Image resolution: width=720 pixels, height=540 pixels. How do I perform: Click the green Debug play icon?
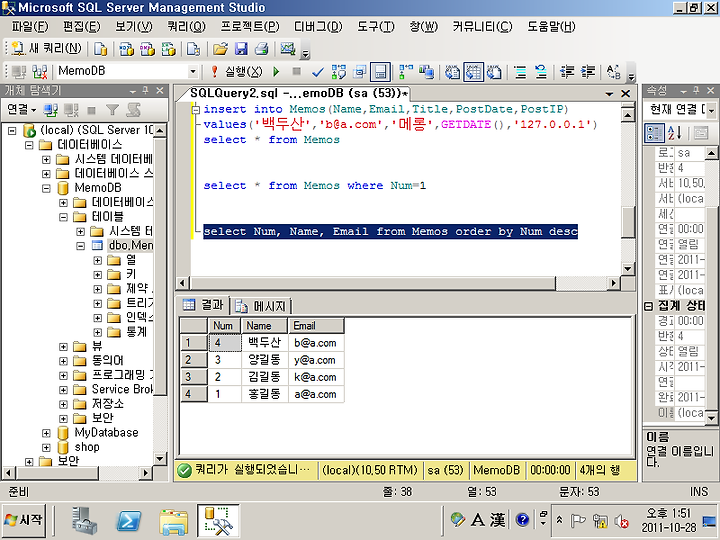pyautogui.click(x=276, y=72)
